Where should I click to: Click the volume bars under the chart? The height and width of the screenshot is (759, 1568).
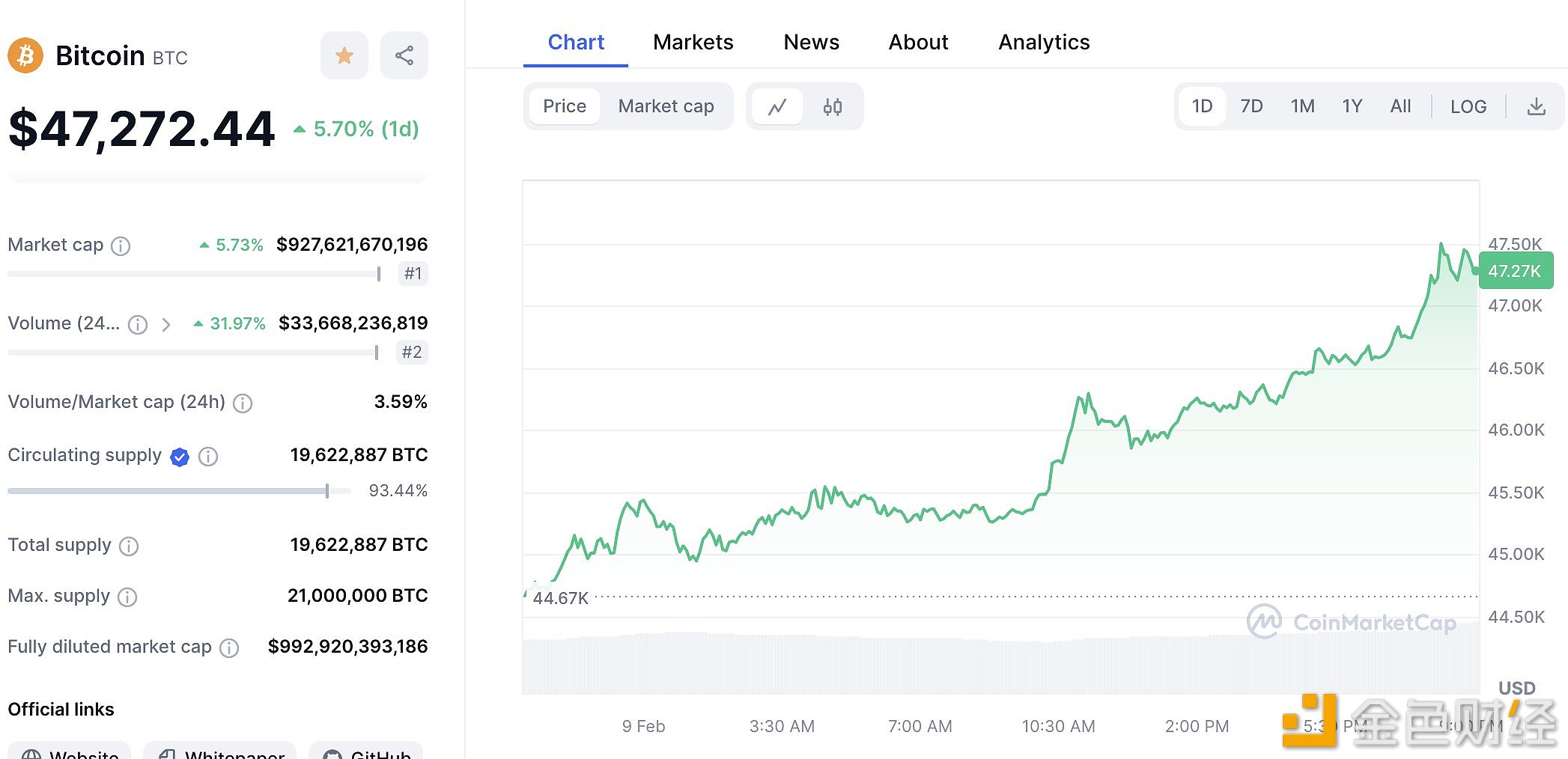pyautogui.click(x=1000, y=662)
